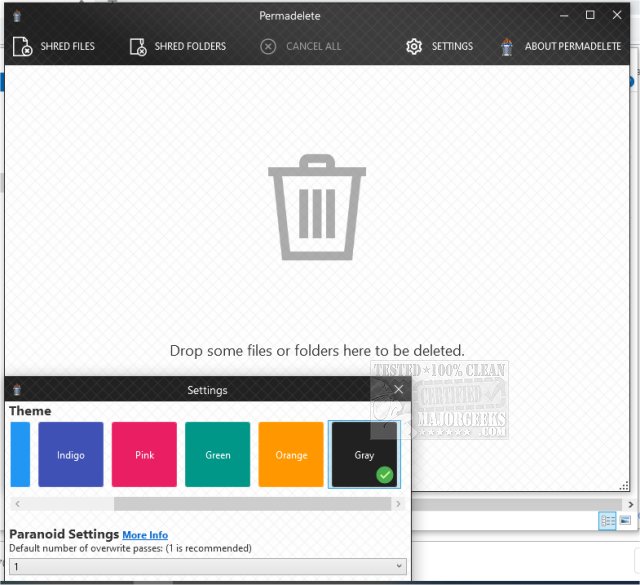Viewport: 640px width, 585px height.
Task: Maximize the Permadelete window
Action: (590, 15)
